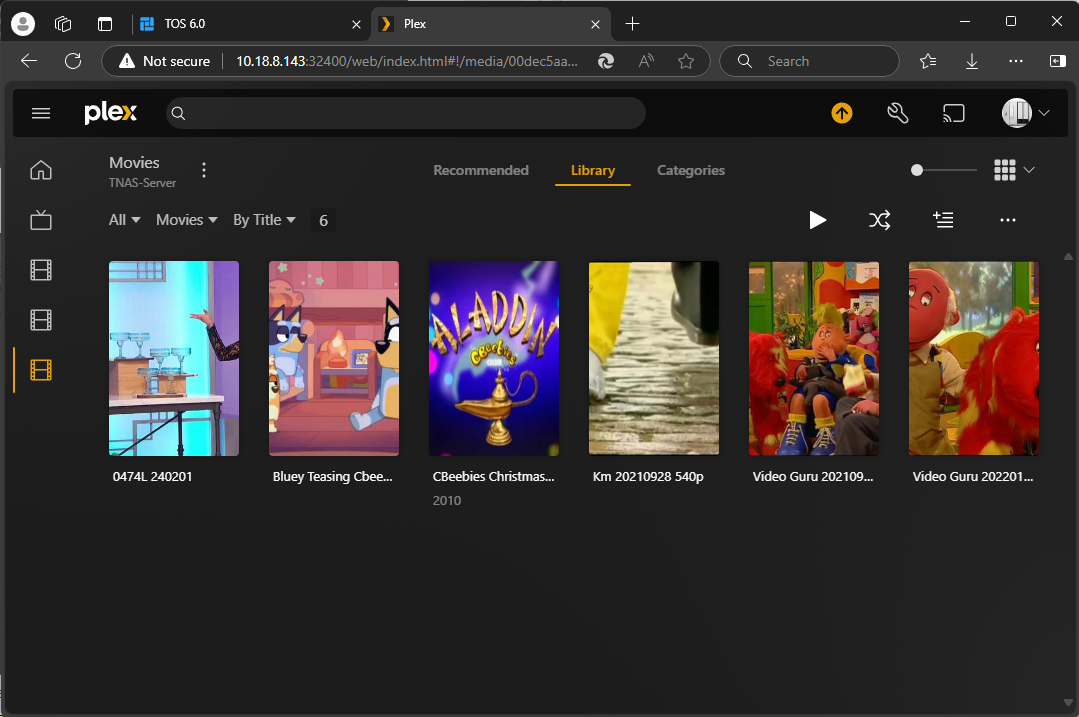Viewport: 1079px width, 717px height.
Task: Open the second film library sidebar icon
Action: pyautogui.click(x=41, y=320)
